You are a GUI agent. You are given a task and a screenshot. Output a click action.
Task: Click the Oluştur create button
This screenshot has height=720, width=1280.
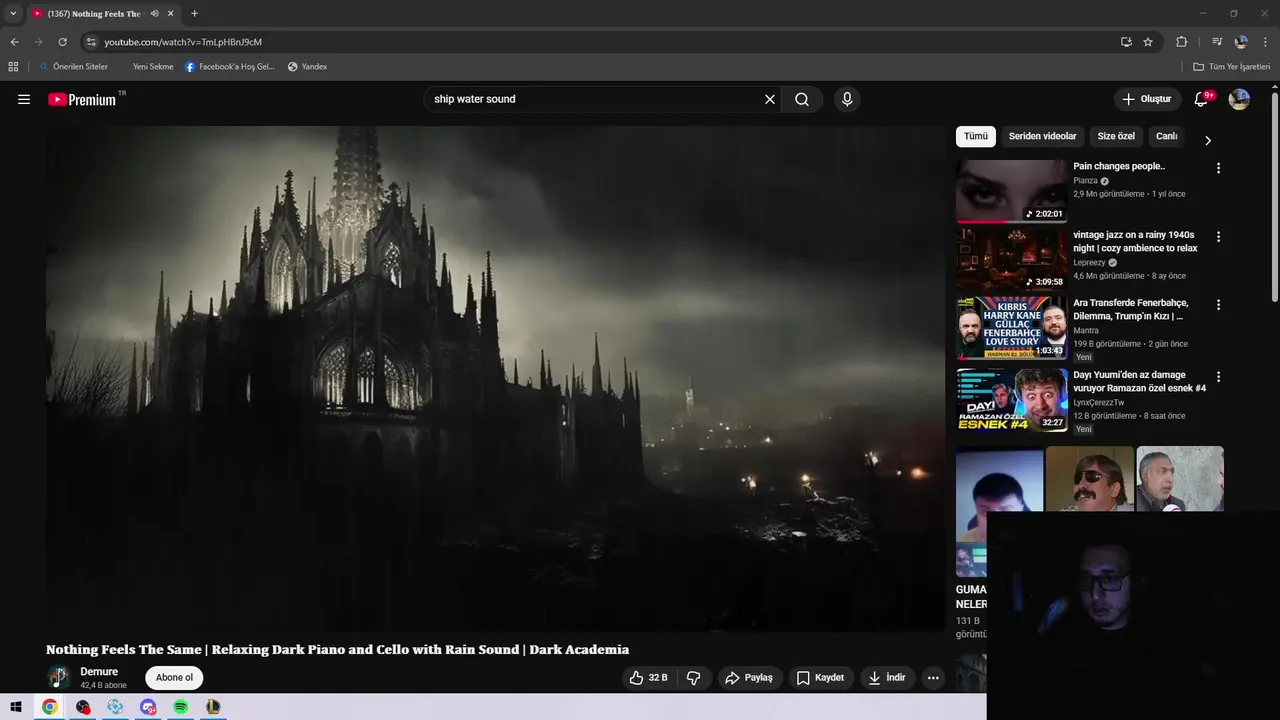[x=1146, y=99]
